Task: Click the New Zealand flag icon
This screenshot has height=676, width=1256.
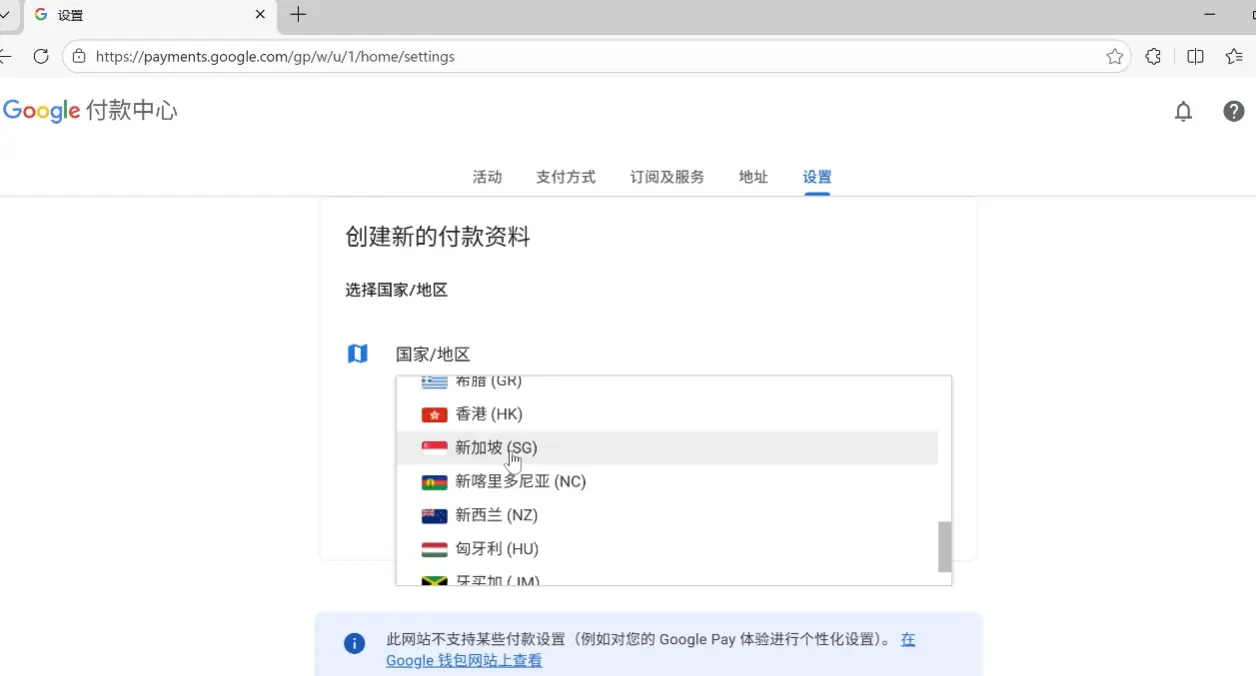Action: click(x=434, y=516)
